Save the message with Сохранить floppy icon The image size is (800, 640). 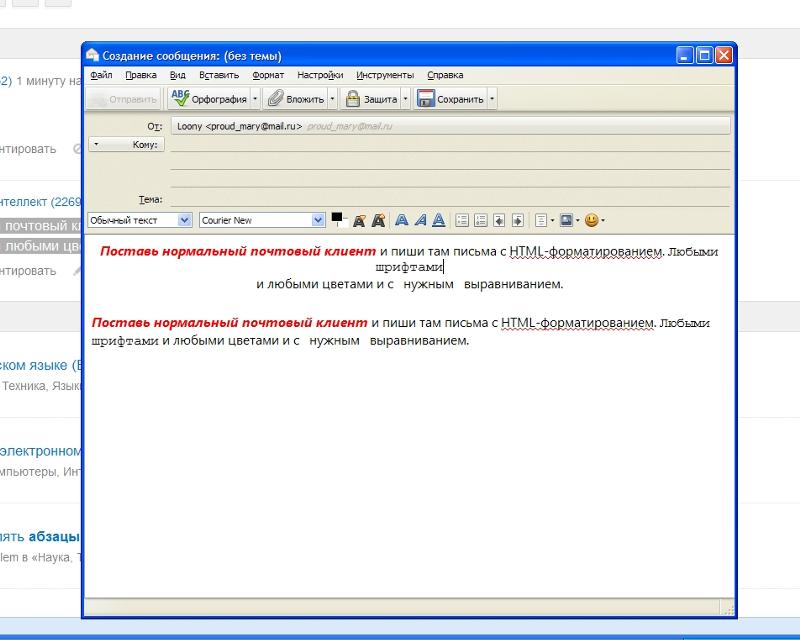425,99
